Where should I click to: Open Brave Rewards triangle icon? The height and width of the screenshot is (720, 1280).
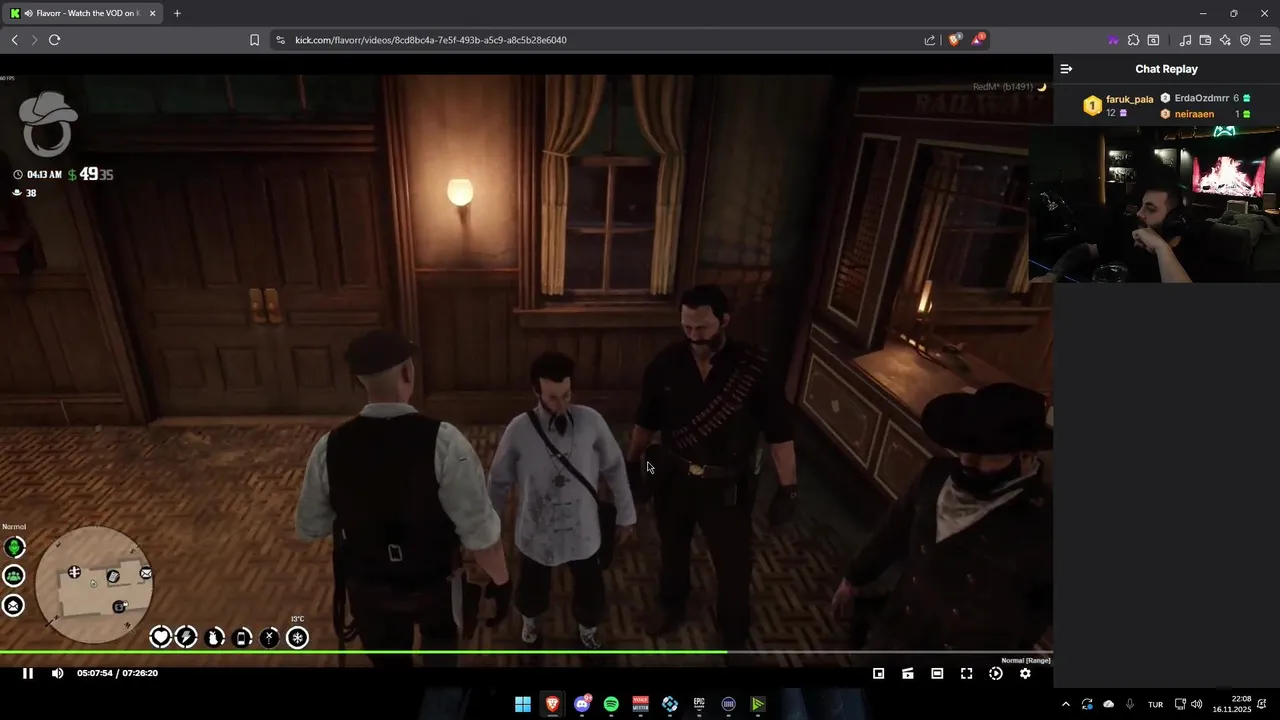[x=979, y=40]
